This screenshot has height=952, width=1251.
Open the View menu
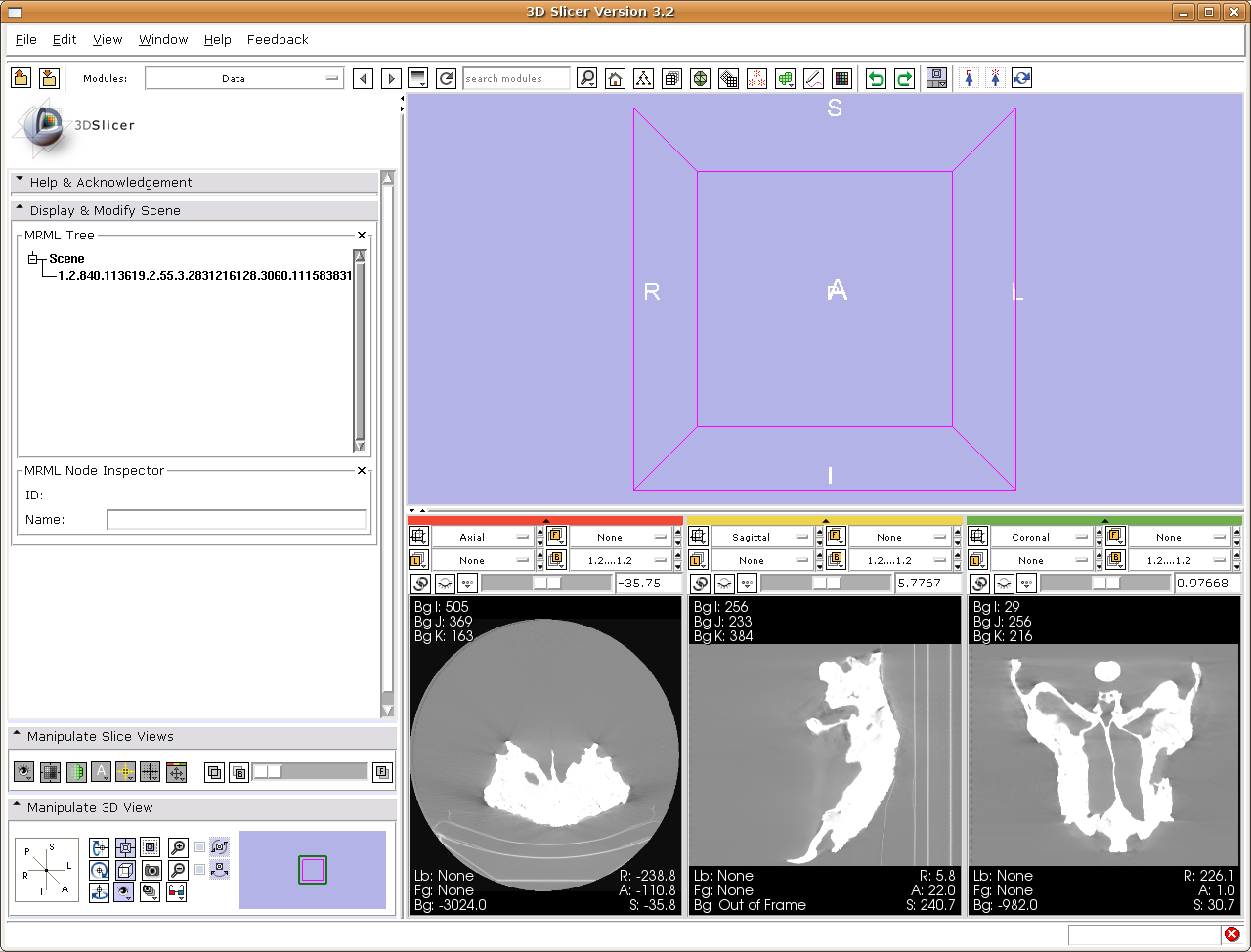click(x=108, y=39)
